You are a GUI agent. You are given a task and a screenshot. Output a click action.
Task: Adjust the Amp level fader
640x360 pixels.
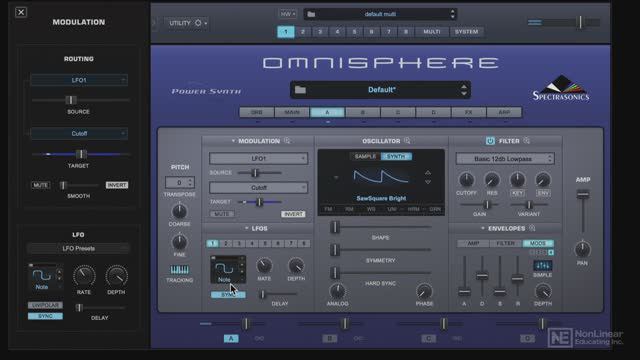click(583, 195)
